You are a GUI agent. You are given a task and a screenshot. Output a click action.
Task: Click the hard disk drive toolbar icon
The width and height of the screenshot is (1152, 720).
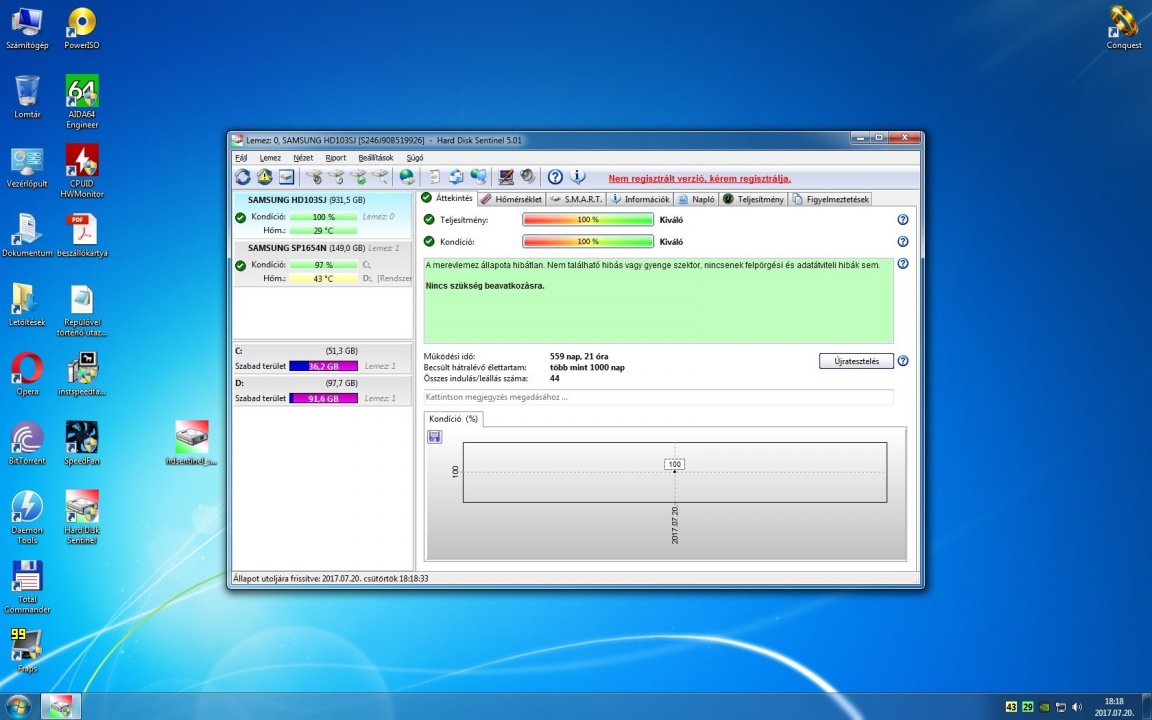pyautogui.click(x=287, y=177)
